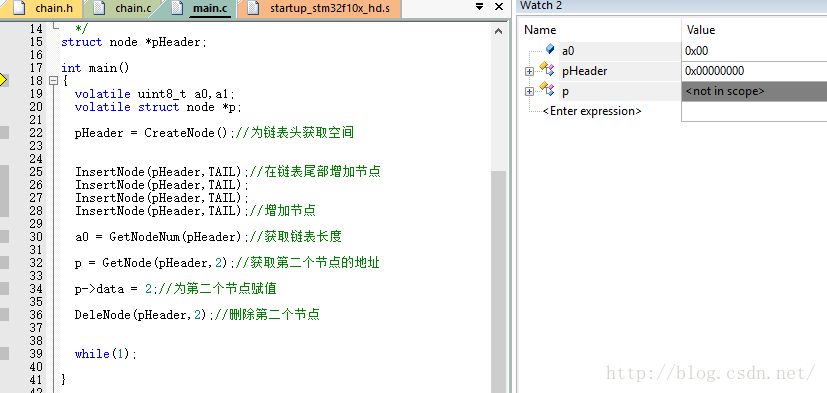Click the pHeader value 0x00000000 cell
827x393 pixels.
[754, 71]
